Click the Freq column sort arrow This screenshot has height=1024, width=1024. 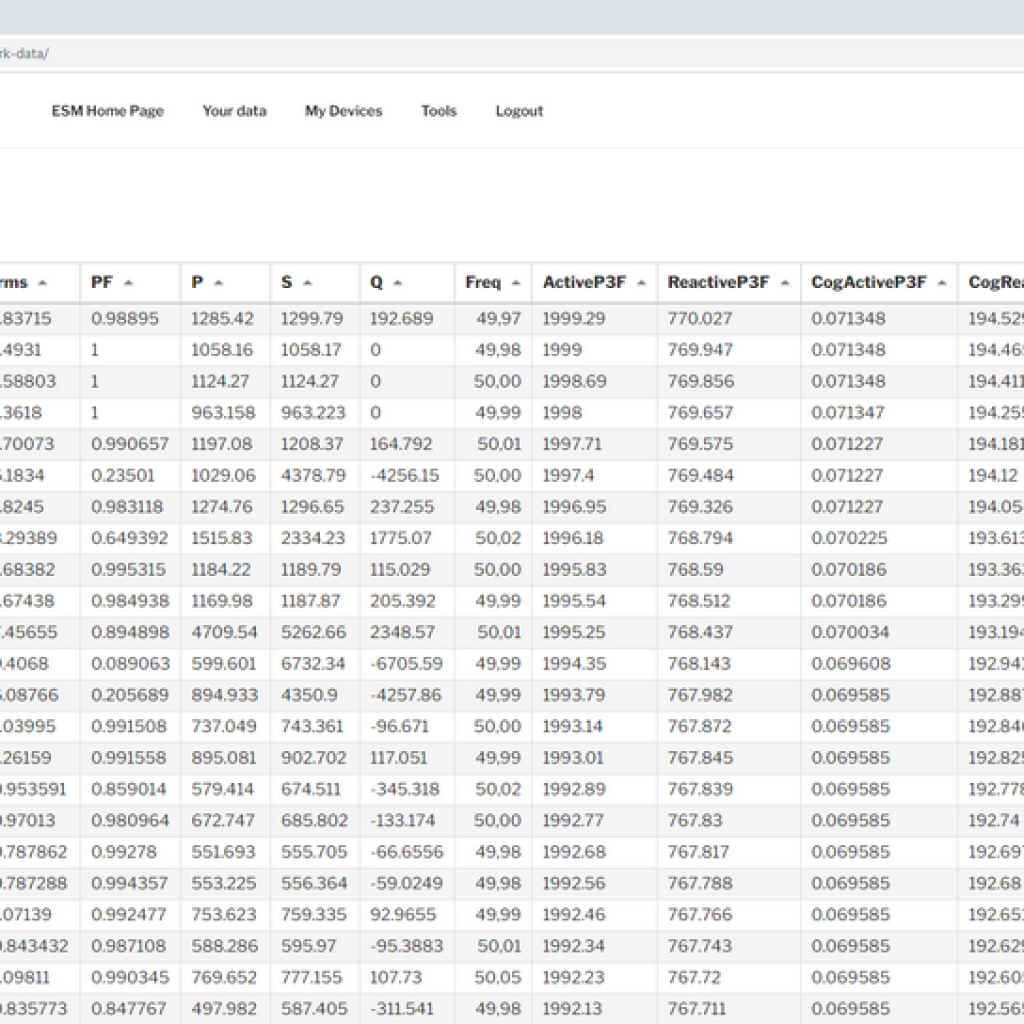(x=515, y=283)
